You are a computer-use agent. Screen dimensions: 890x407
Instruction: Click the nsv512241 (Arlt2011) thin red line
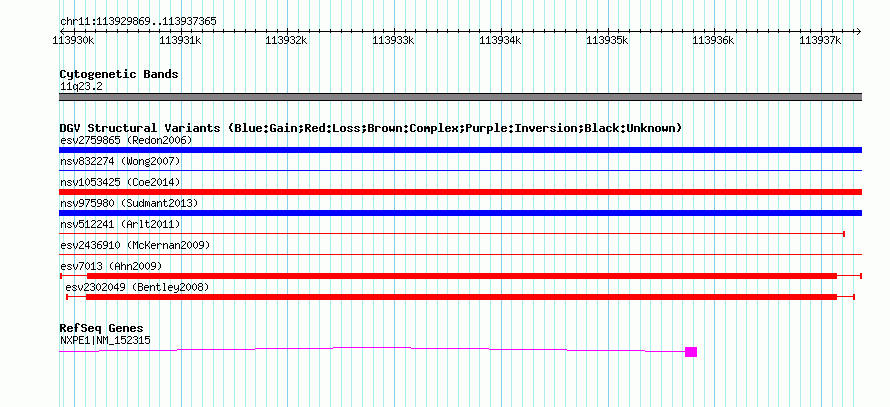[452, 234]
